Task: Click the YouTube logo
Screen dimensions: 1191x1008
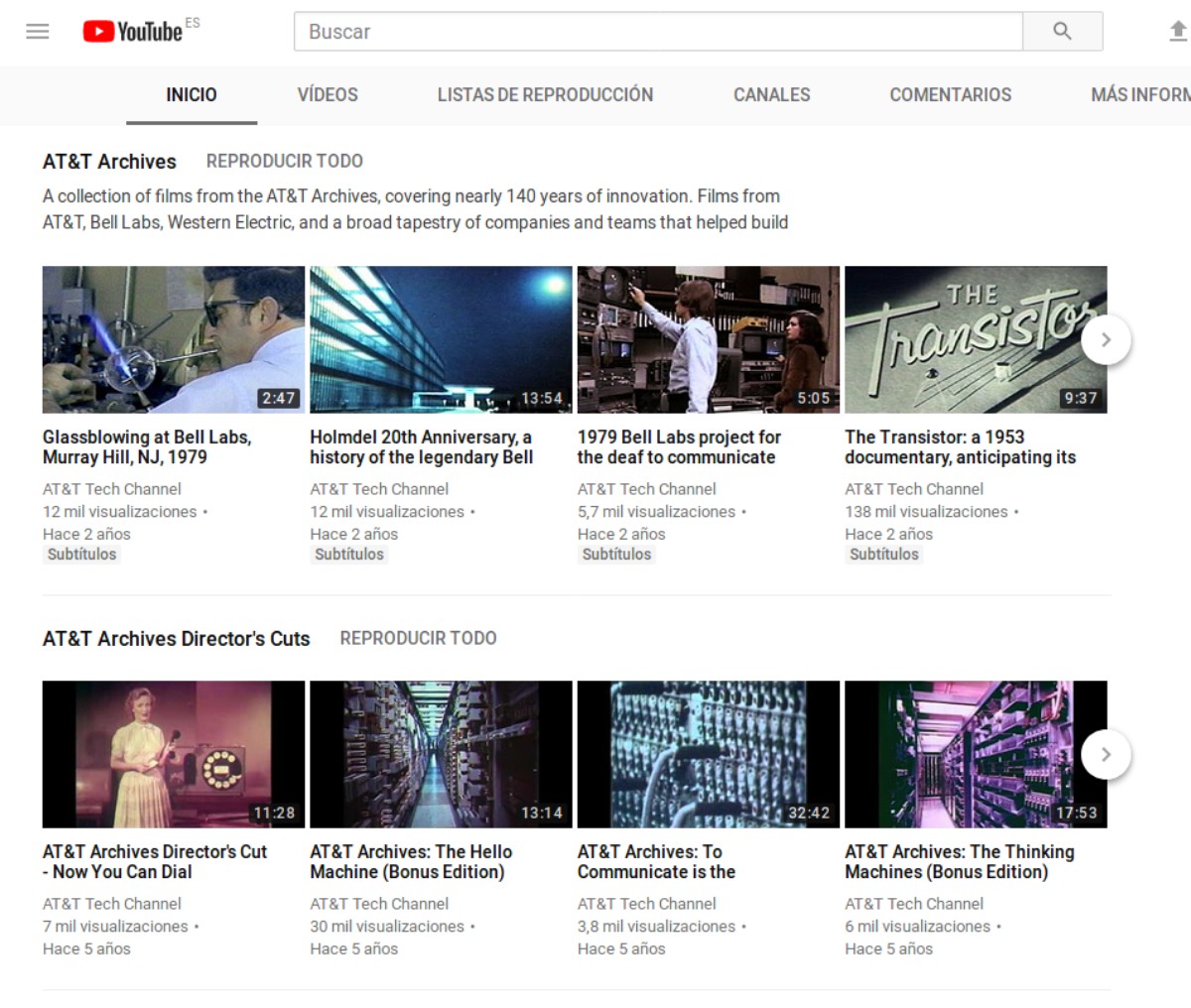Action: [133, 32]
